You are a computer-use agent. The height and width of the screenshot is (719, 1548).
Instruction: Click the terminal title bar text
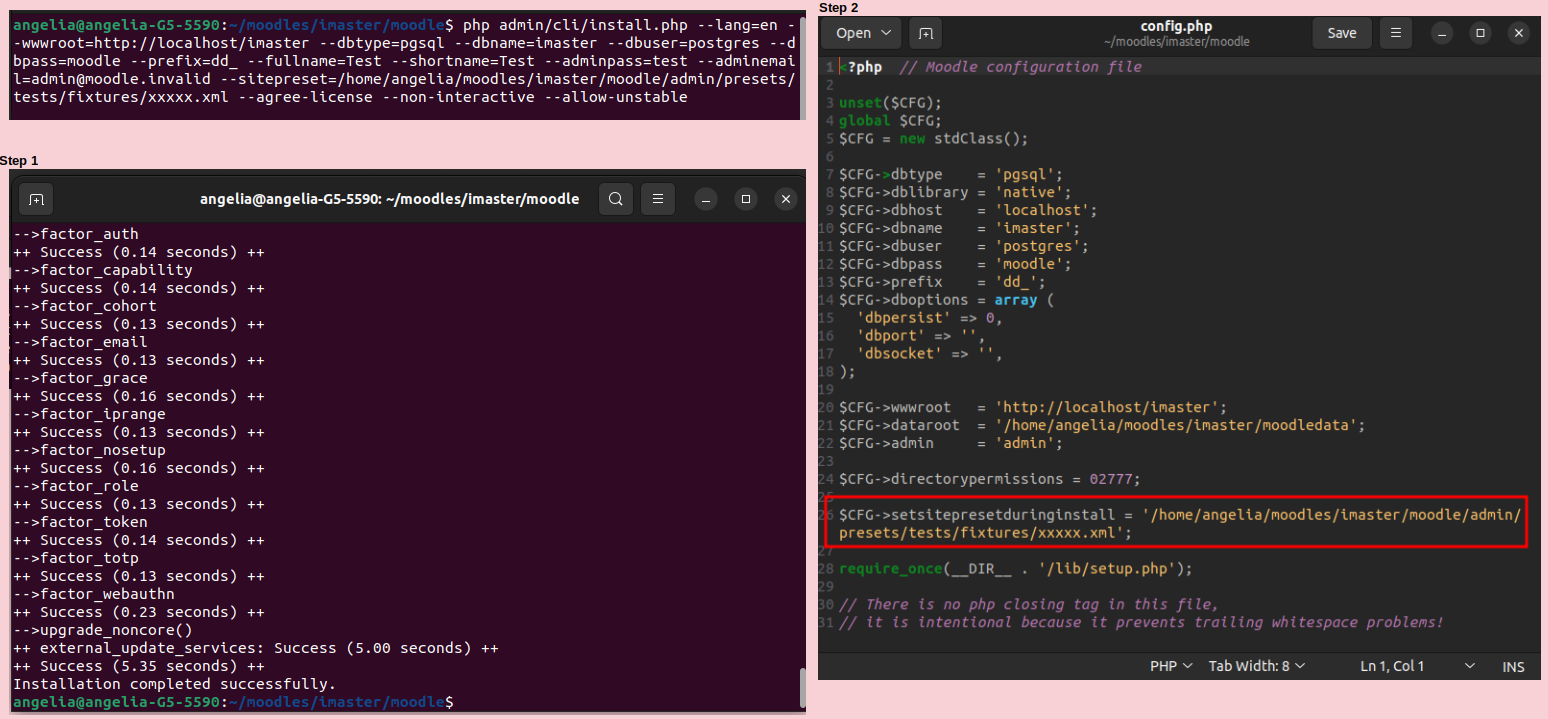click(389, 199)
